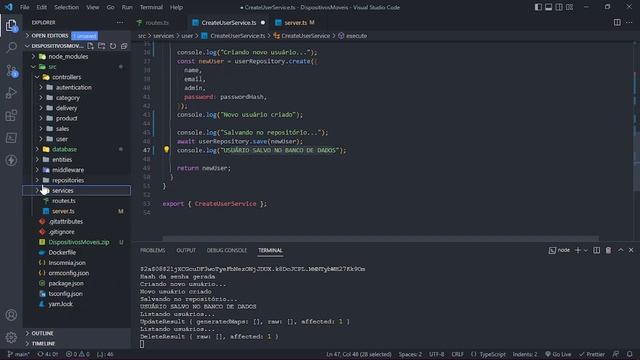Open Explorer more actions ellipsis
Viewport: 640px width, 360px height.
[120, 22]
